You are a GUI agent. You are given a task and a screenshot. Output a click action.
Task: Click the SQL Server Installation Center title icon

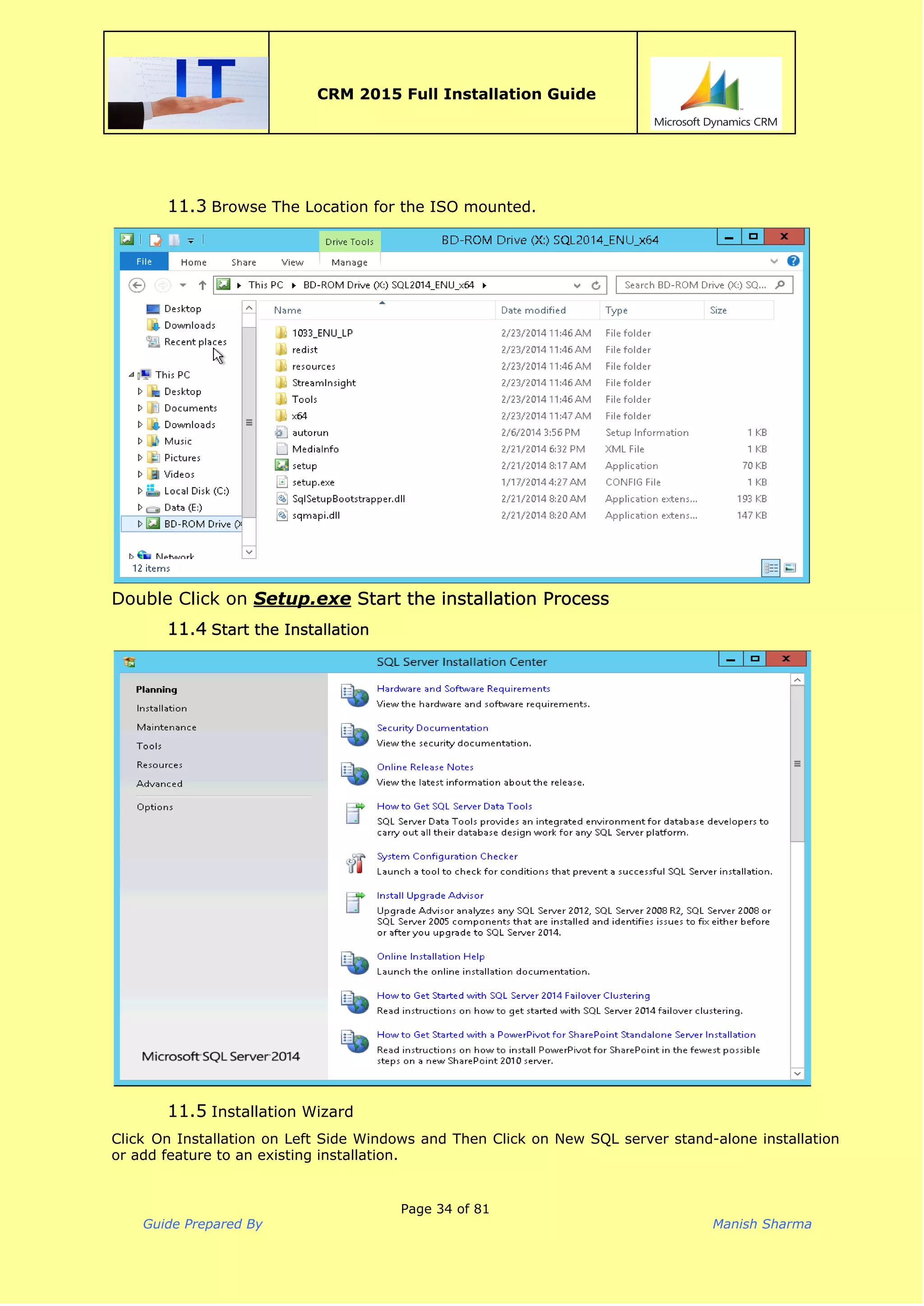tap(129, 662)
